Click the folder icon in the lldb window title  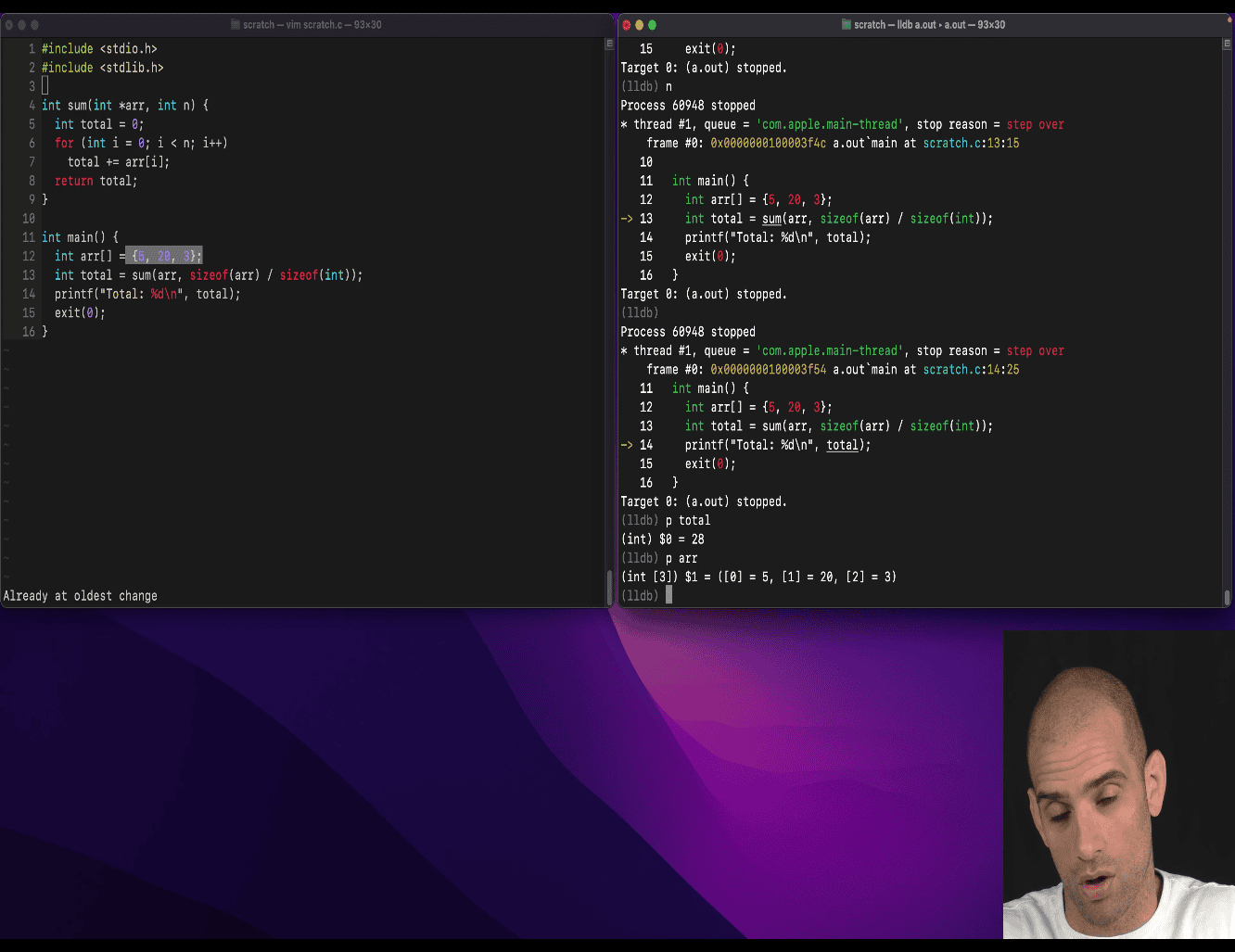(847, 25)
